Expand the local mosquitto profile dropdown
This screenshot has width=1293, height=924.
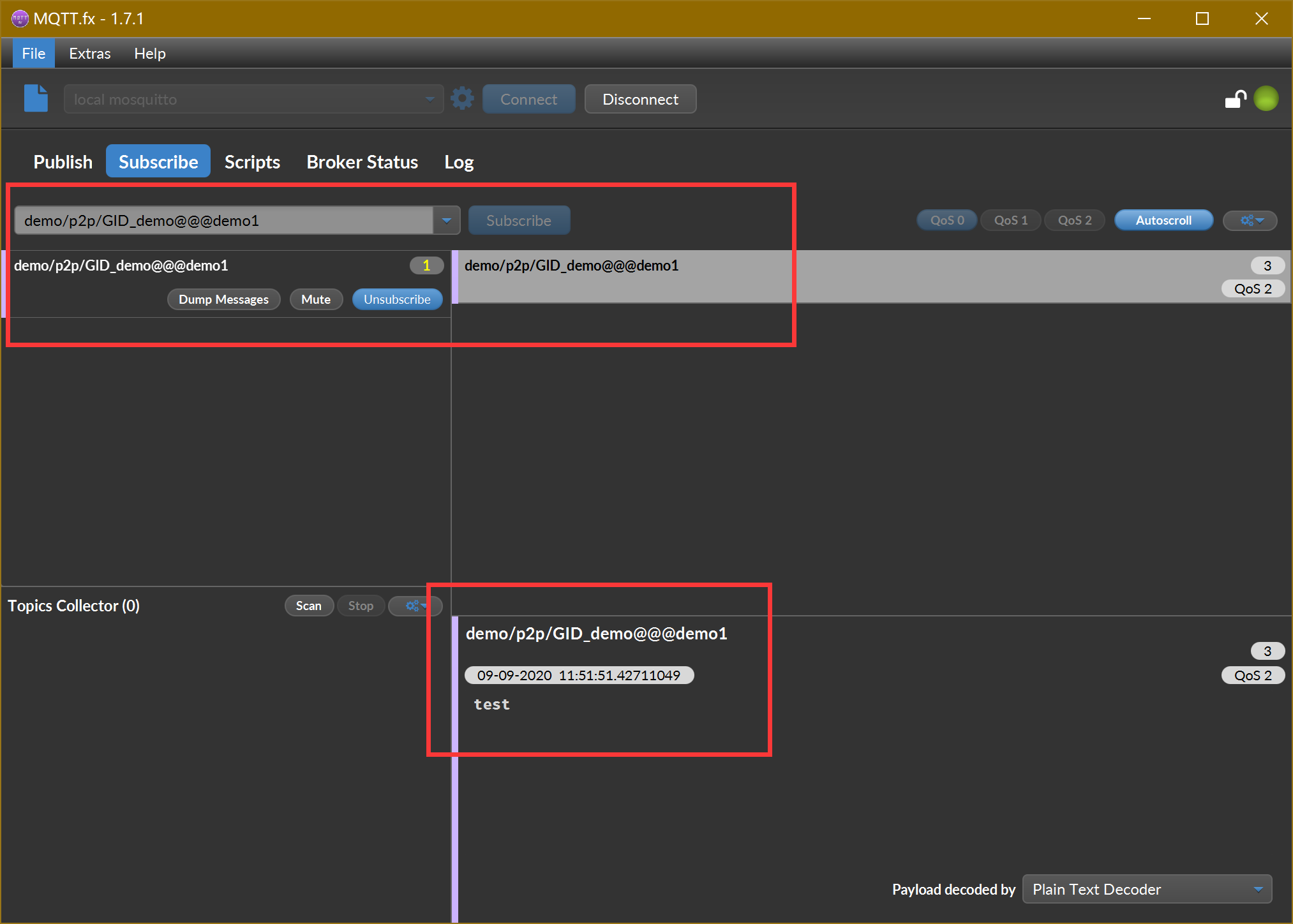[x=430, y=99]
